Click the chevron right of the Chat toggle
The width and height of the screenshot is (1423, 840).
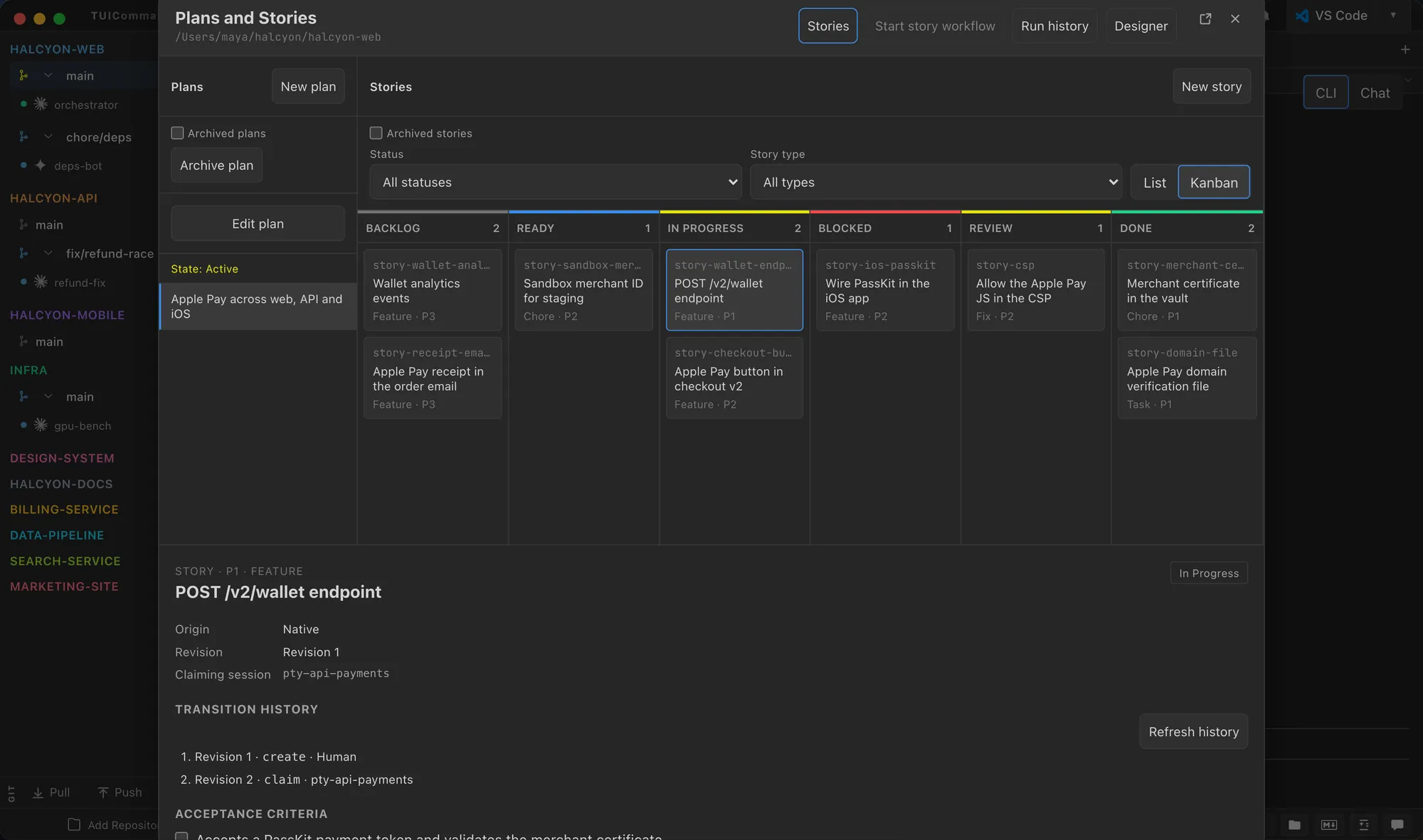pos(1408,80)
